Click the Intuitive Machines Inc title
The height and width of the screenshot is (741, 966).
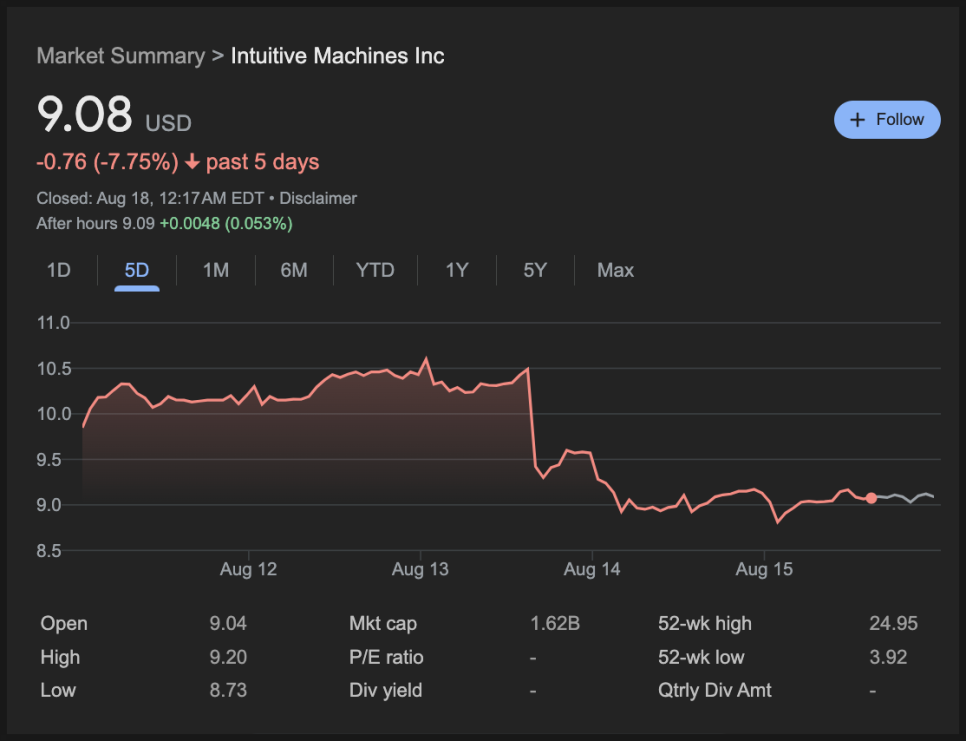tap(338, 56)
